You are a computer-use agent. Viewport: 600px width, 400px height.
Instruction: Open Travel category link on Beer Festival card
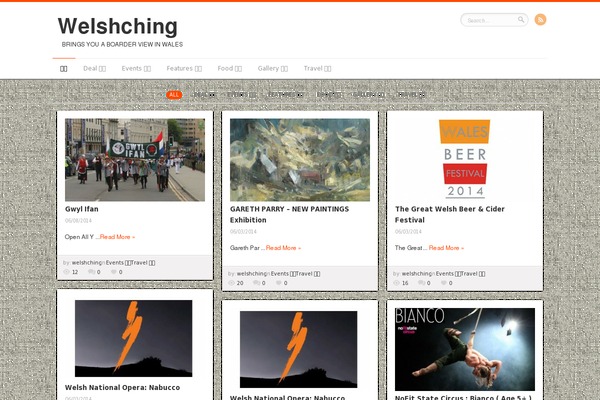tap(473, 274)
